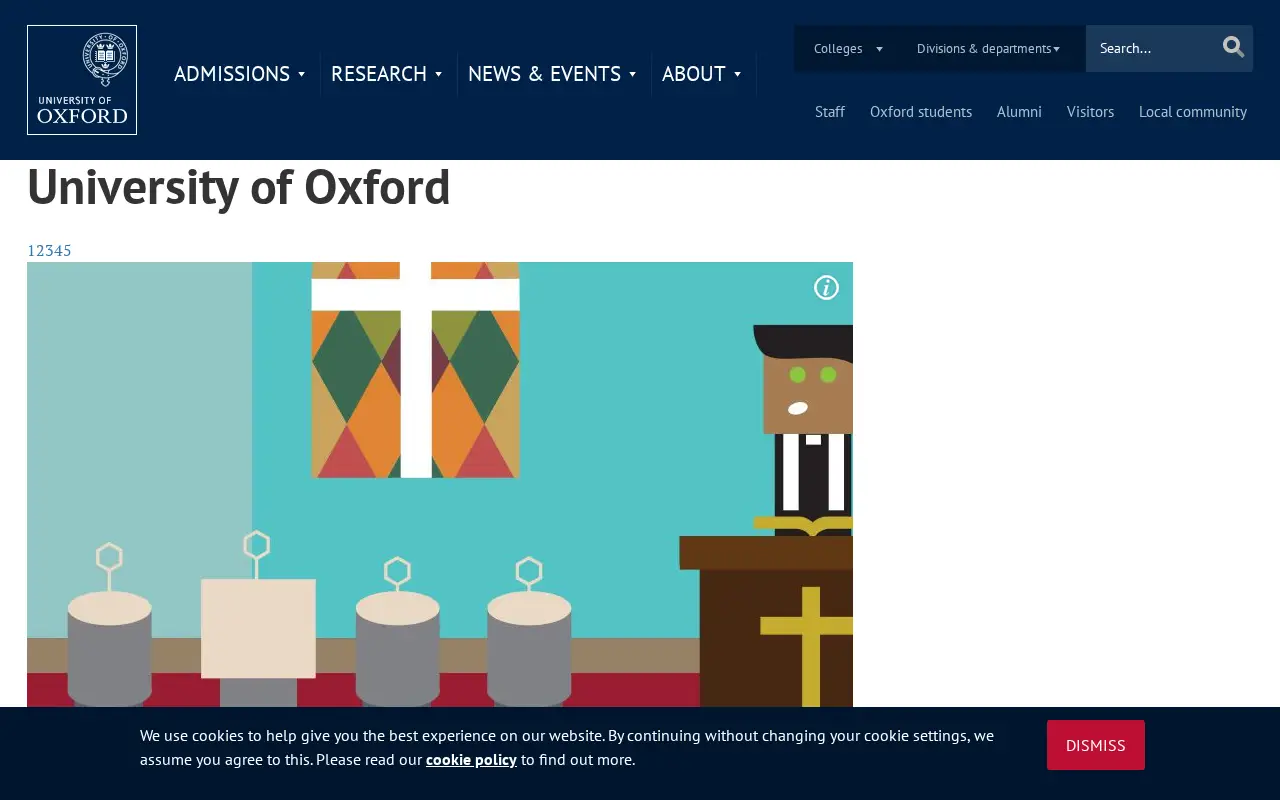
Task: Select slide 5 in the slideshow pager
Action: click(67, 251)
